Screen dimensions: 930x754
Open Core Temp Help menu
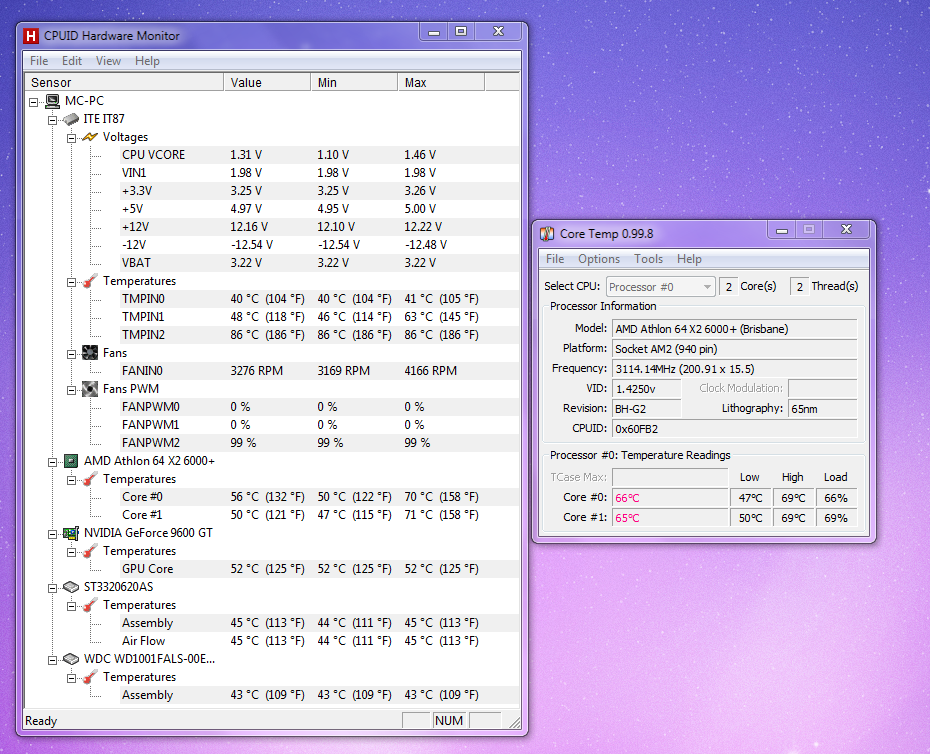689,259
